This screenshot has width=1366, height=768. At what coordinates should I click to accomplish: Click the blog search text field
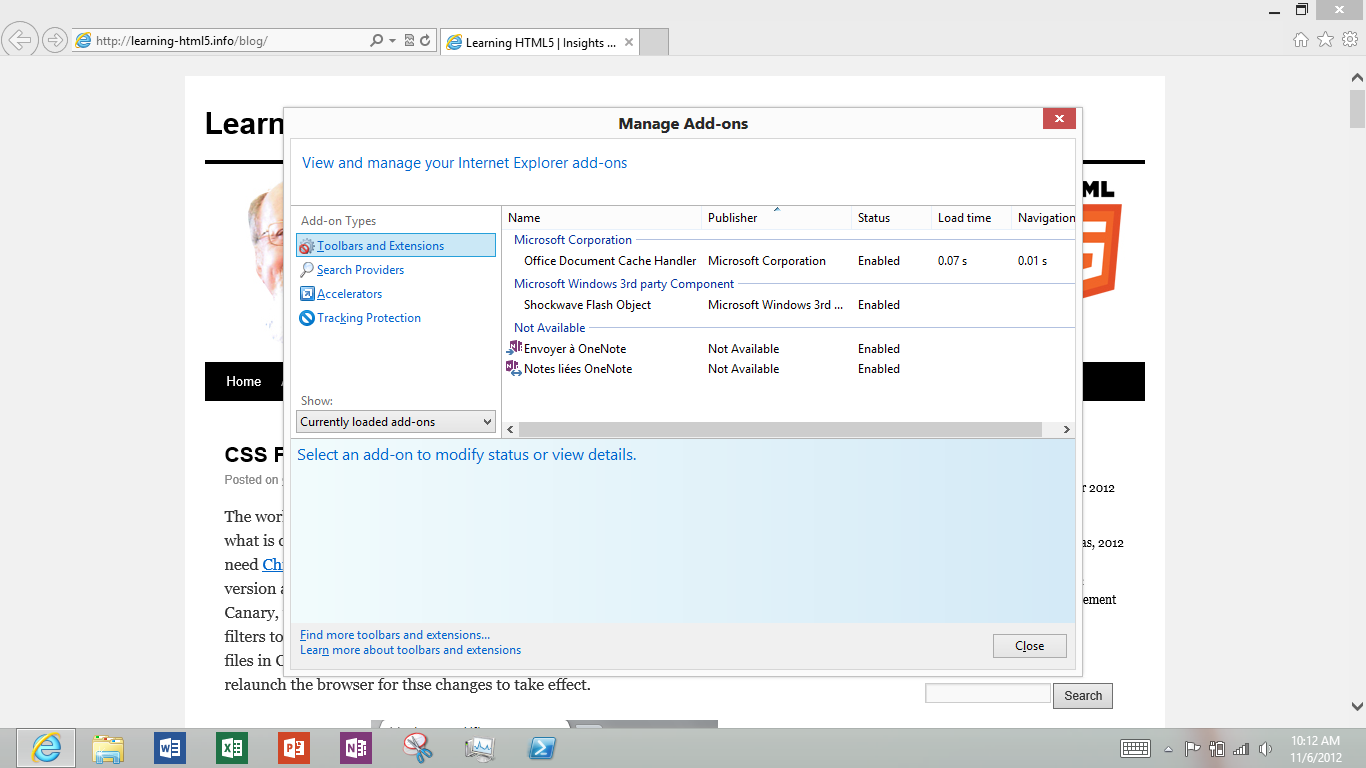point(988,693)
